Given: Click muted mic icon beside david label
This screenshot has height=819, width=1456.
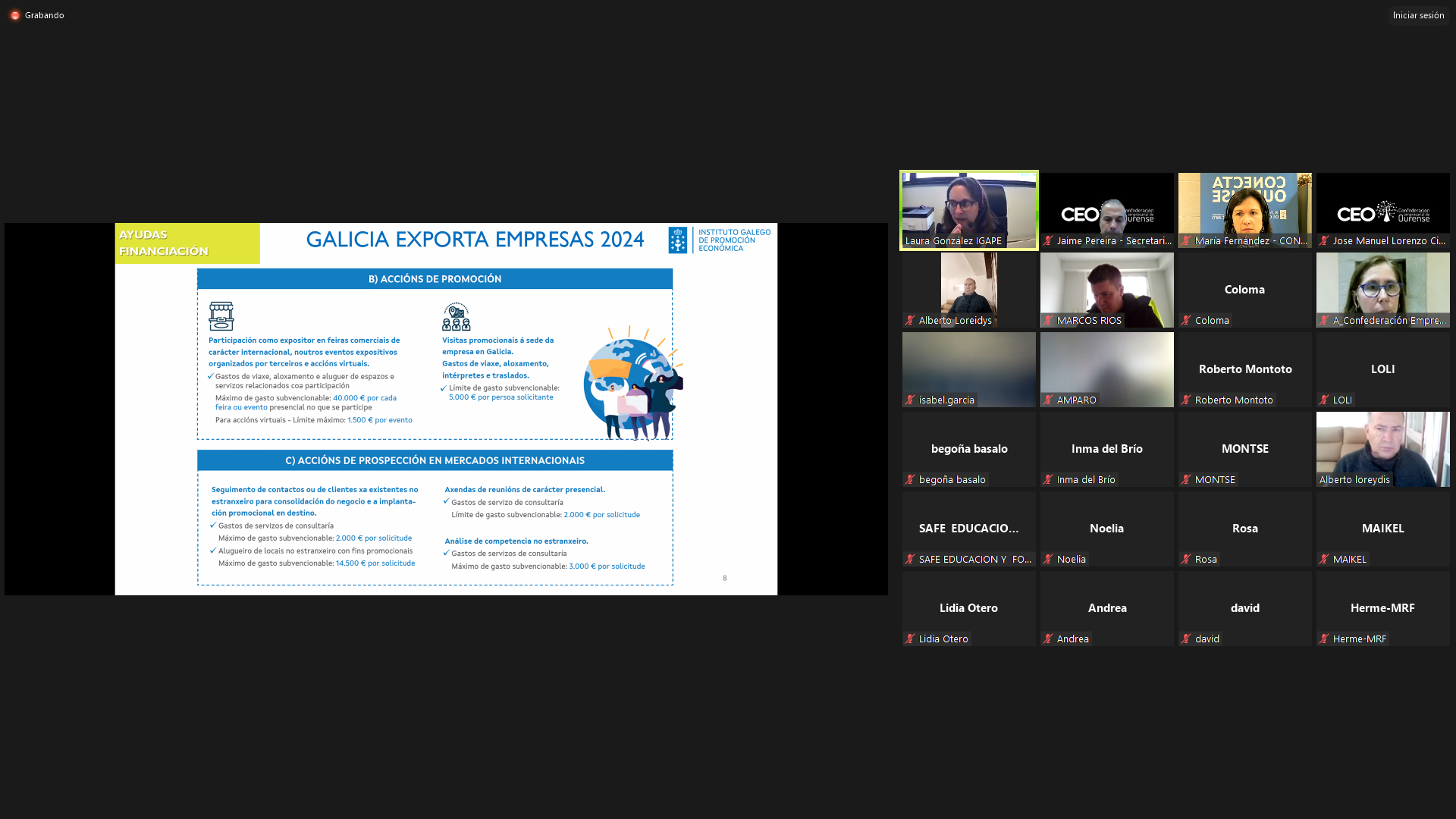Looking at the screenshot, I should [x=1186, y=639].
